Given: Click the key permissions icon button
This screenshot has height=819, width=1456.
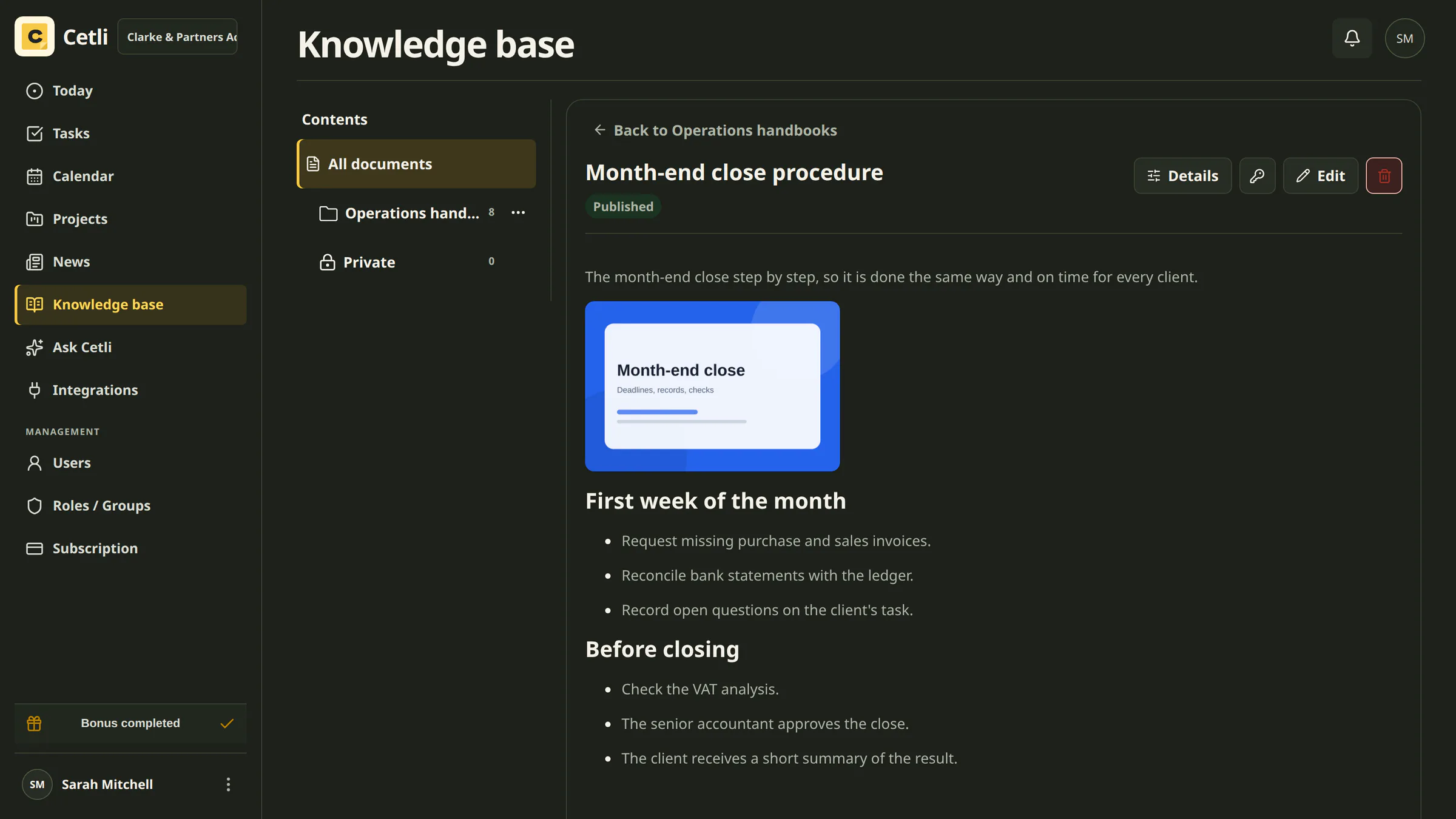Looking at the screenshot, I should click(x=1257, y=176).
